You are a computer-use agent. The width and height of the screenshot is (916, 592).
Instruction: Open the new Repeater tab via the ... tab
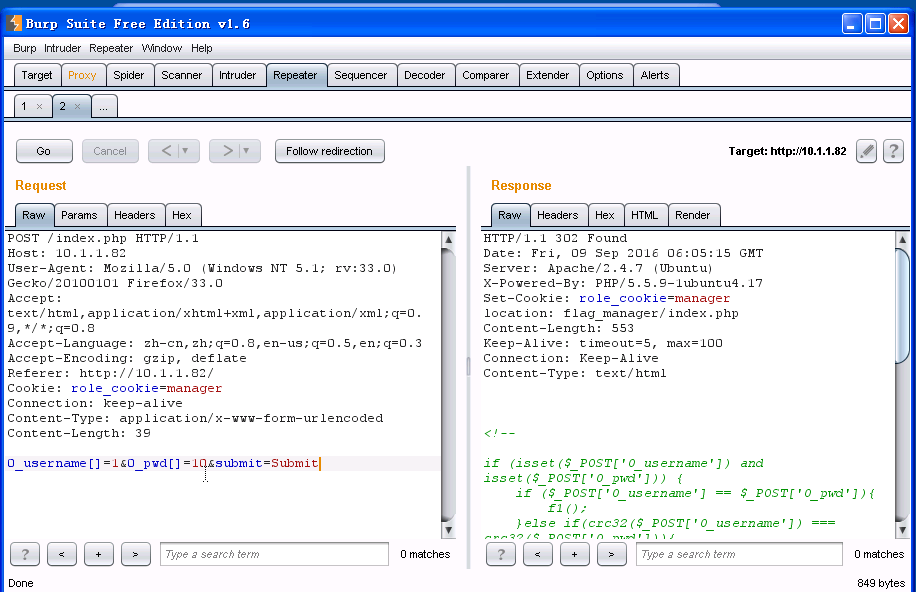tap(104, 106)
